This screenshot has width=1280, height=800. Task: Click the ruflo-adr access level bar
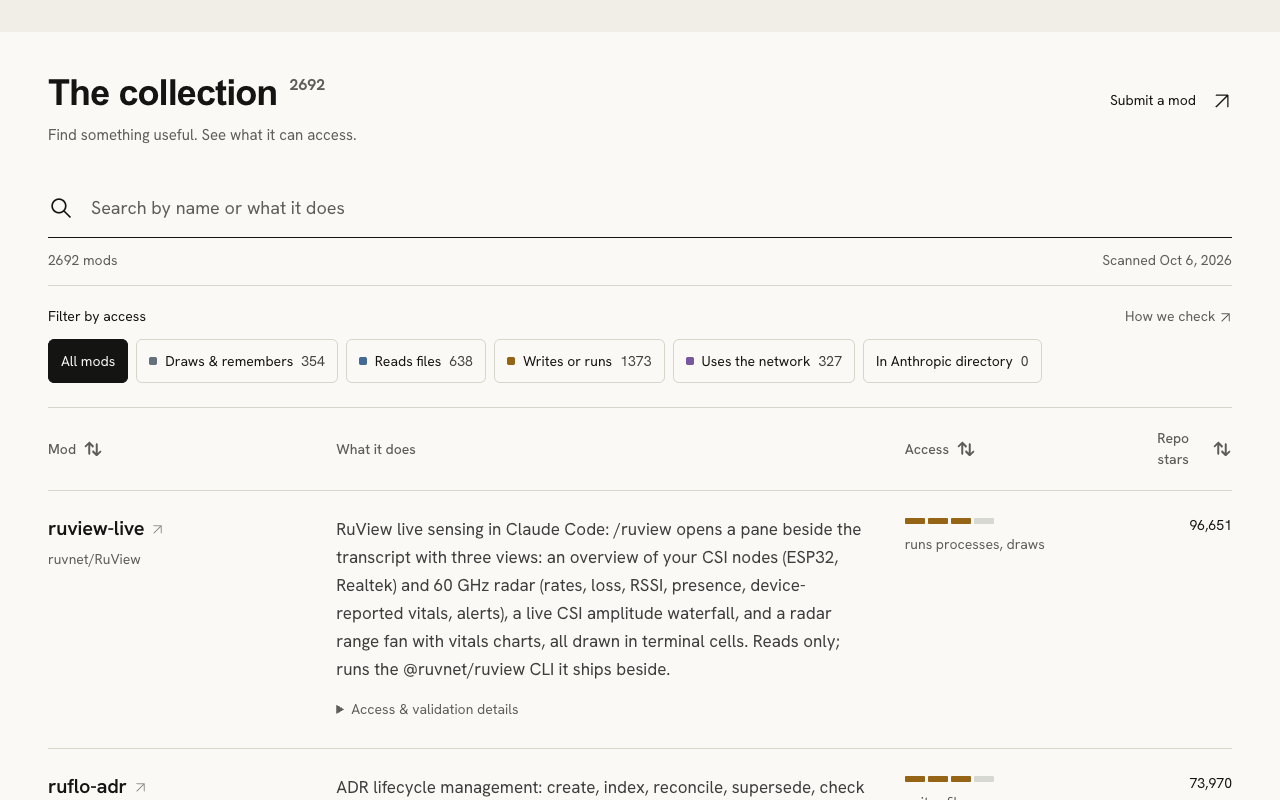tap(949, 779)
